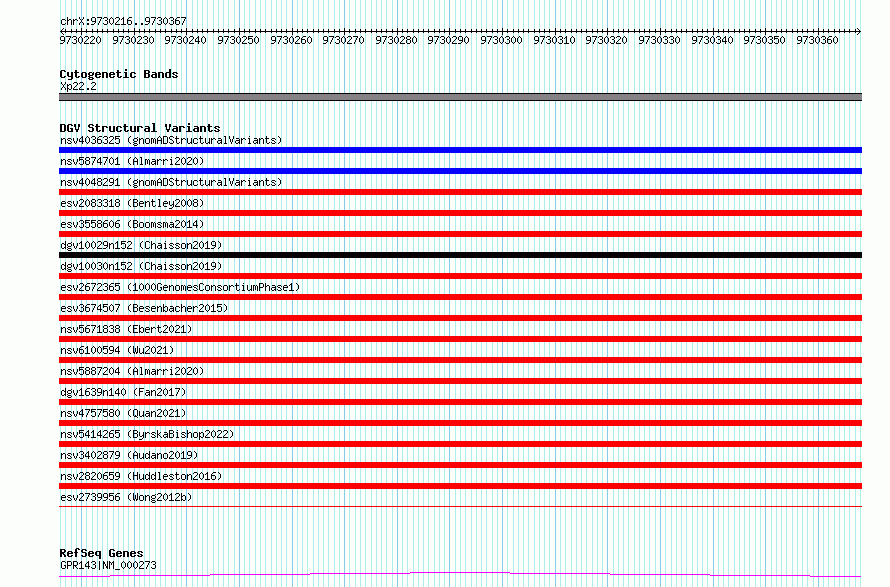Click the red bar under nsv2820659

pyautogui.click(x=460, y=486)
